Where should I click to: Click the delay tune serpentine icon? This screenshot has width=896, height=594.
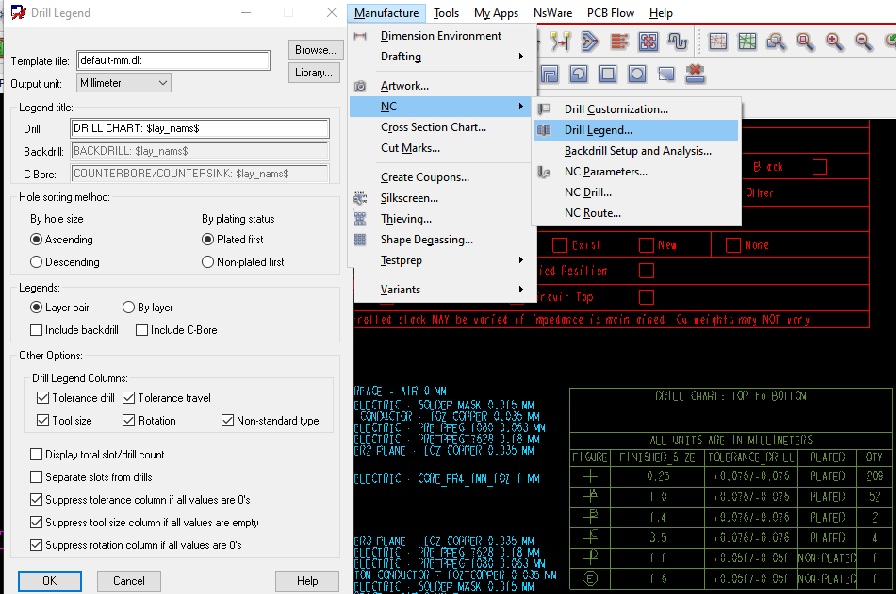coord(677,41)
